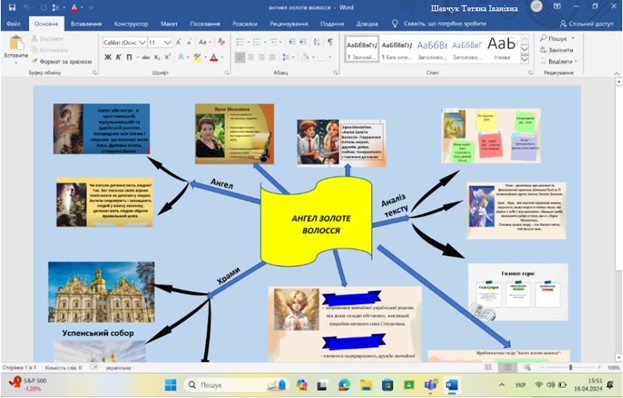Image resolution: width=623 pixels, height=398 pixels.
Task: Click the text effects glowing A icon
Action: [x=181, y=58]
